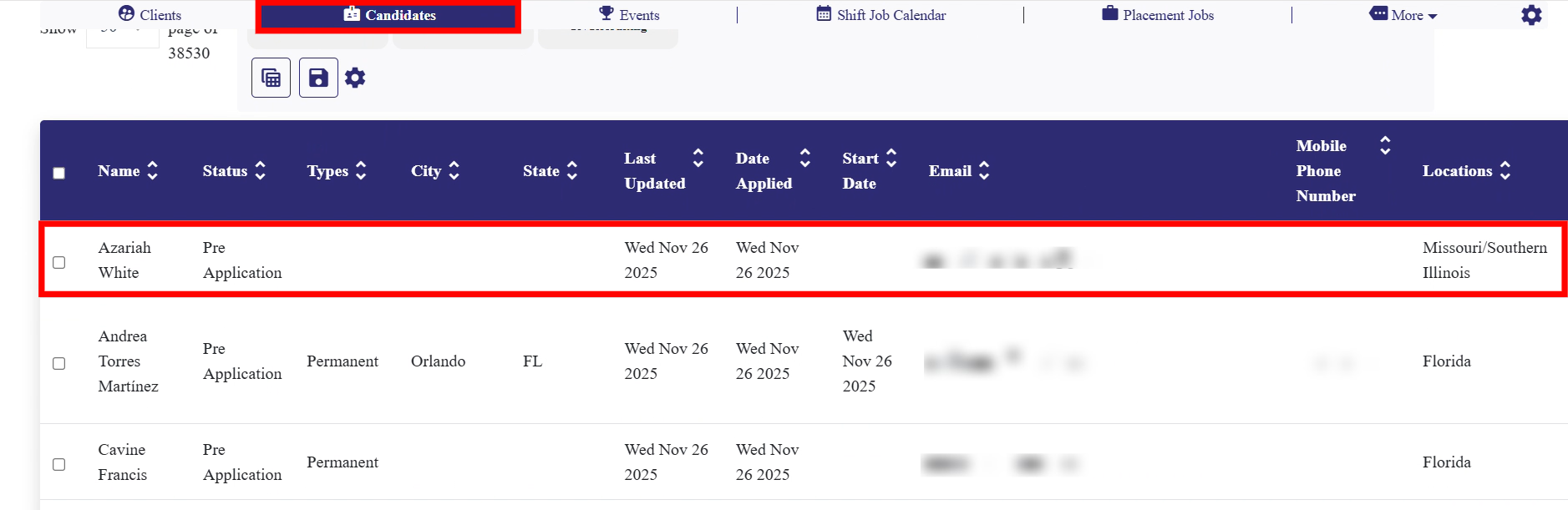
Task: Click Orlando city cell
Action: click(438, 361)
